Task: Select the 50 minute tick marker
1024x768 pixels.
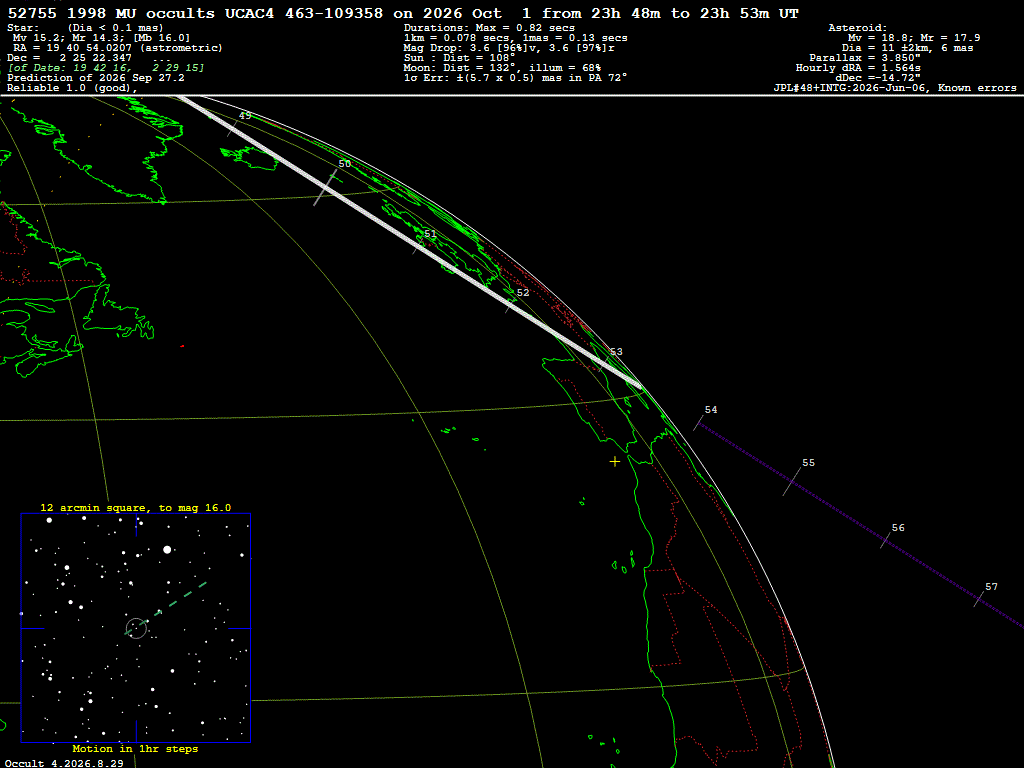Action: click(344, 164)
